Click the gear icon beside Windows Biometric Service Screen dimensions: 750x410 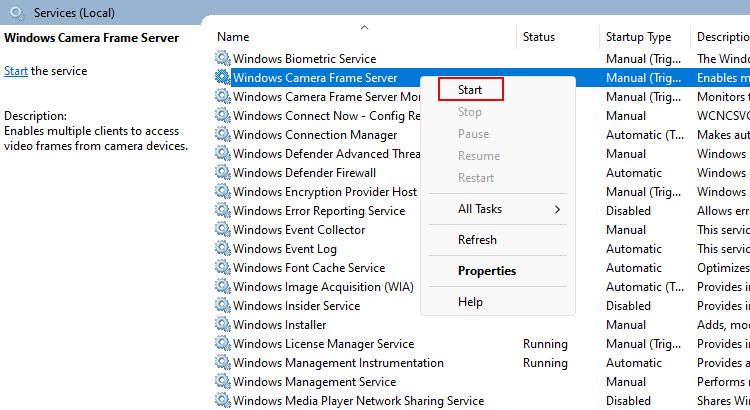click(222, 59)
